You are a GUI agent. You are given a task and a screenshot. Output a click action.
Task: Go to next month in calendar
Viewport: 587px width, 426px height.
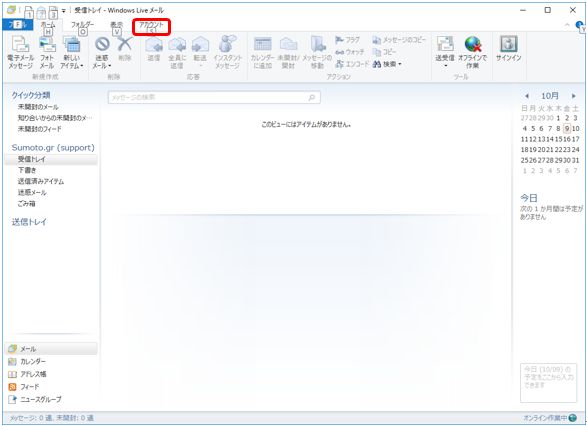coord(574,96)
